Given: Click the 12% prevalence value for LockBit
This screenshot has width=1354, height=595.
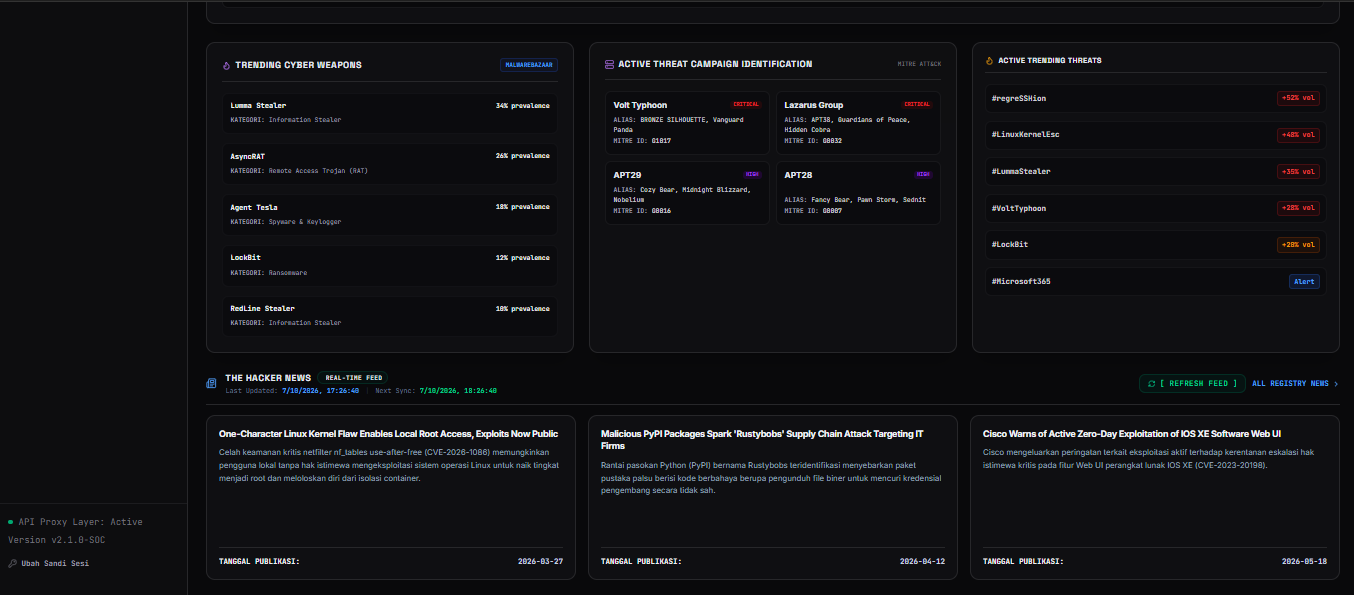Looking at the screenshot, I should 522,258.
